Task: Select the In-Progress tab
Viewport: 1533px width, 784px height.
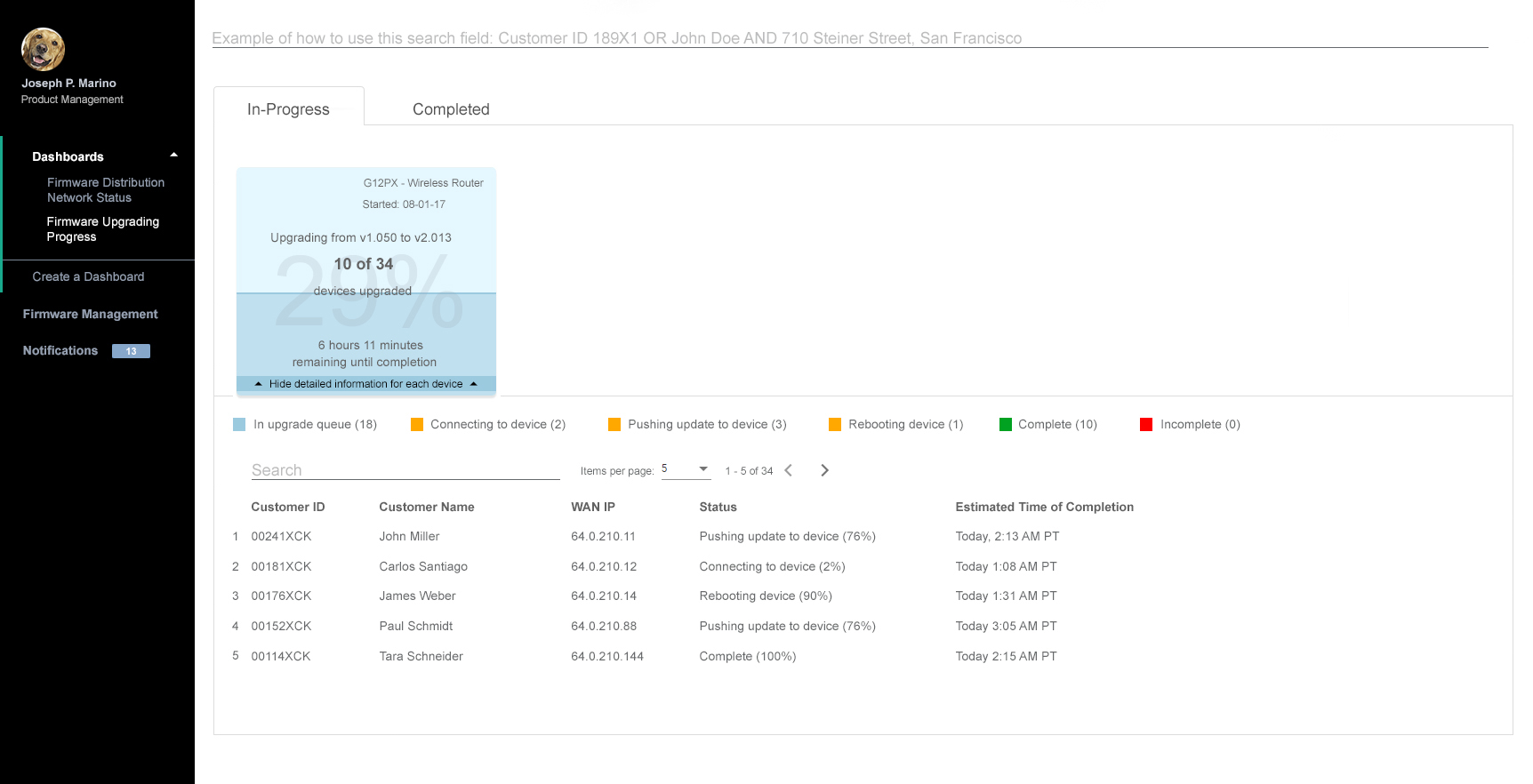Action: [x=288, y=109]
